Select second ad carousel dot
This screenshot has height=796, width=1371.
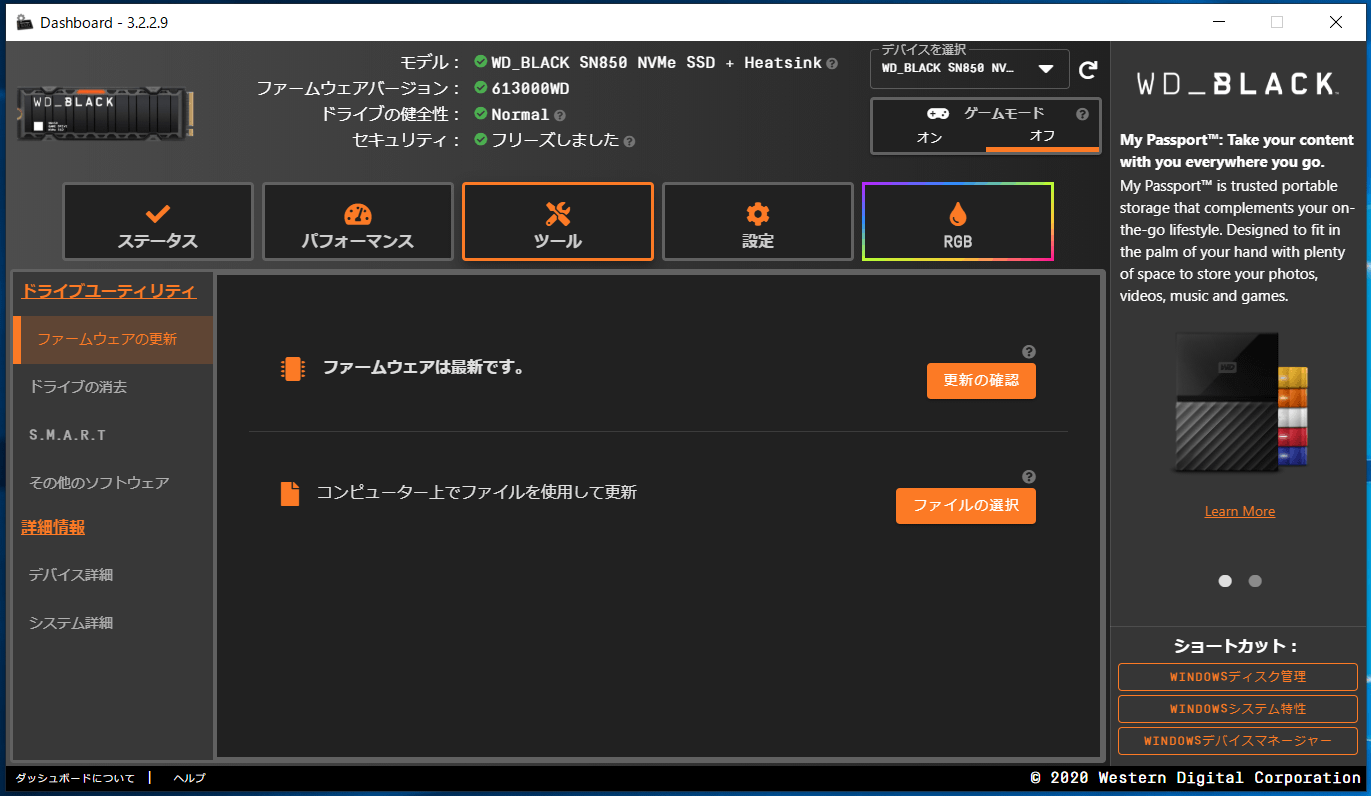click(1255, 581)
